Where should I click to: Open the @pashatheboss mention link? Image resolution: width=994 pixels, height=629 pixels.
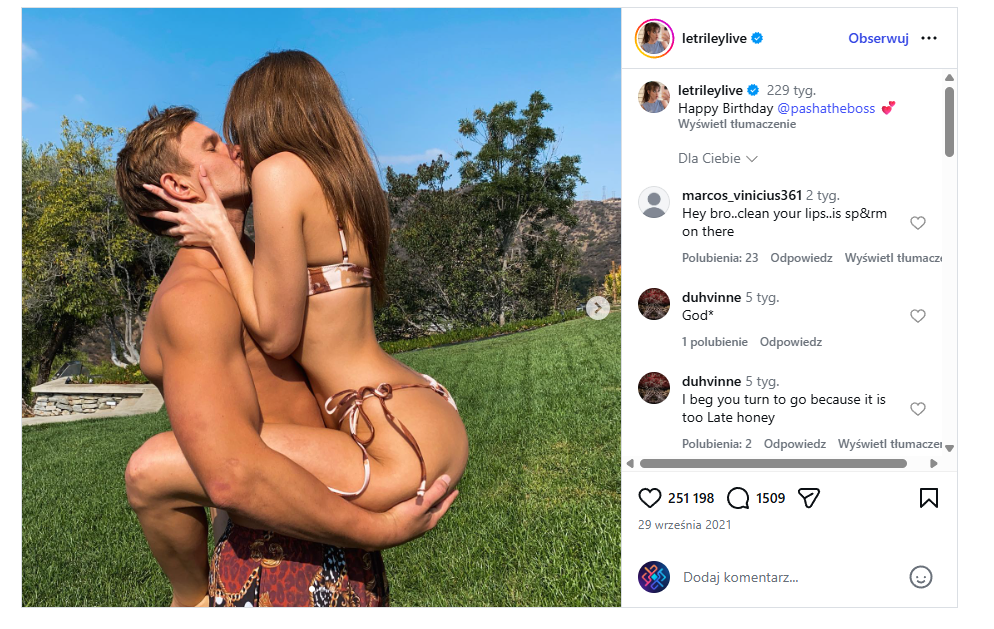[826, 107]
